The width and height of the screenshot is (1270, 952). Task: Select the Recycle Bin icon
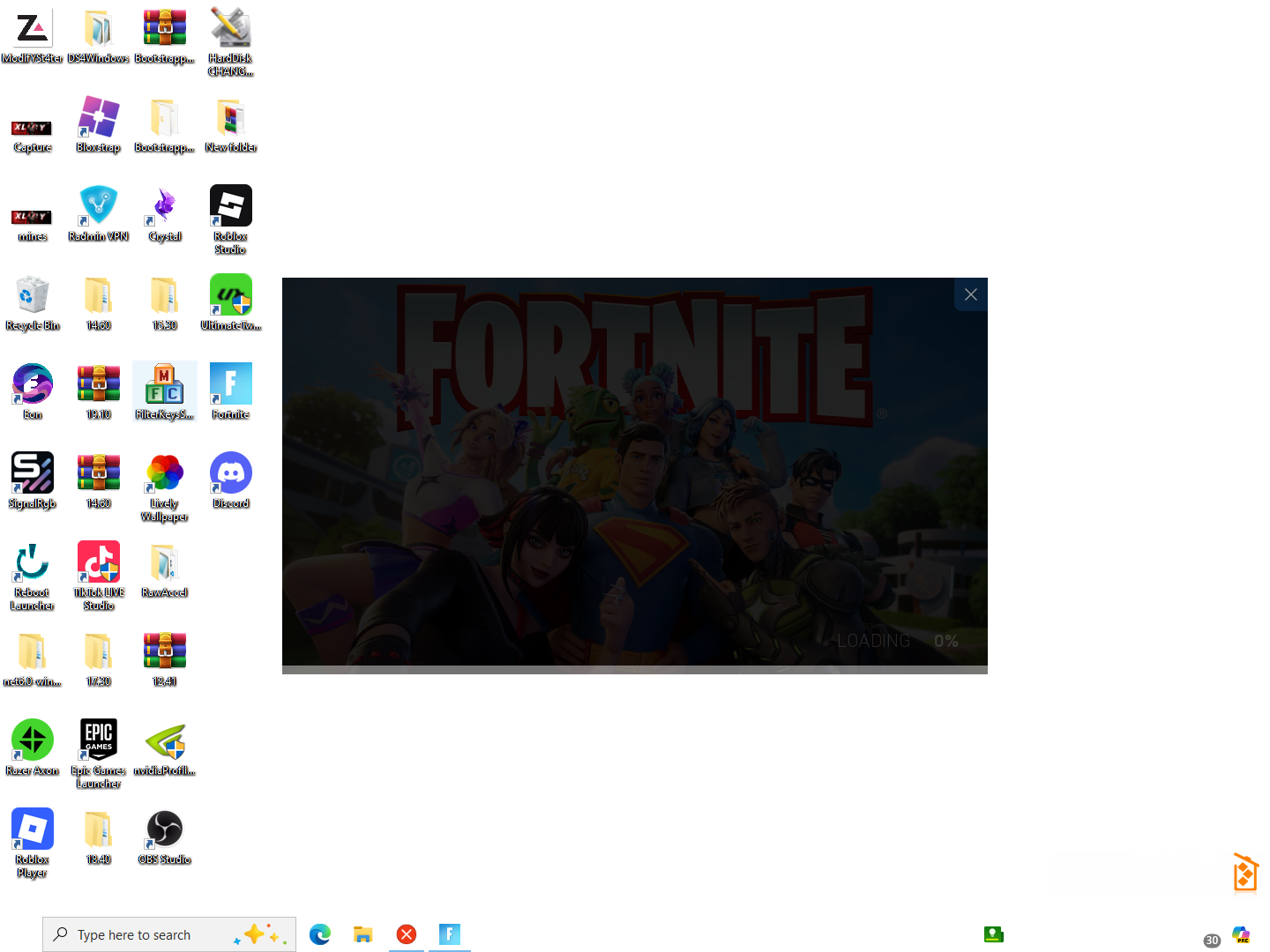pyautogui.click(x=33, y=303)
